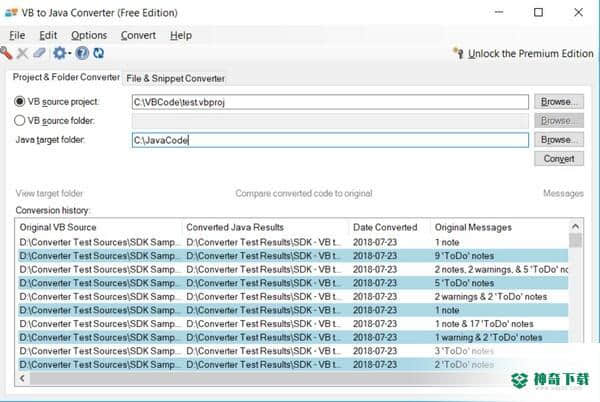Click the Convert button
The width and height of the screenshot is (600, 402).
559,158
